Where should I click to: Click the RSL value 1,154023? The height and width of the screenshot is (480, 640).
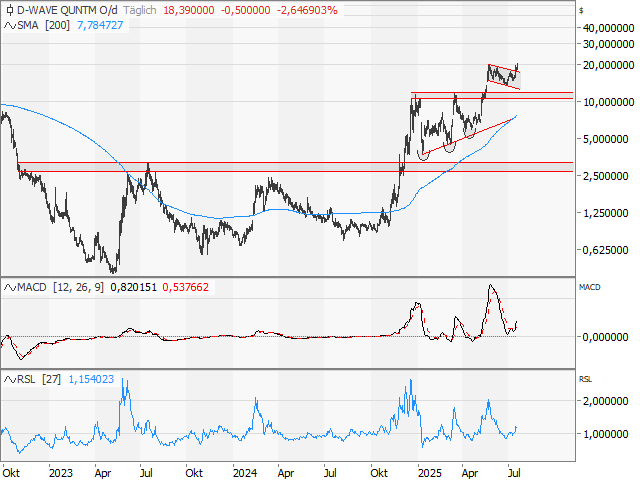pyautogui.click(x=91, y=380)
